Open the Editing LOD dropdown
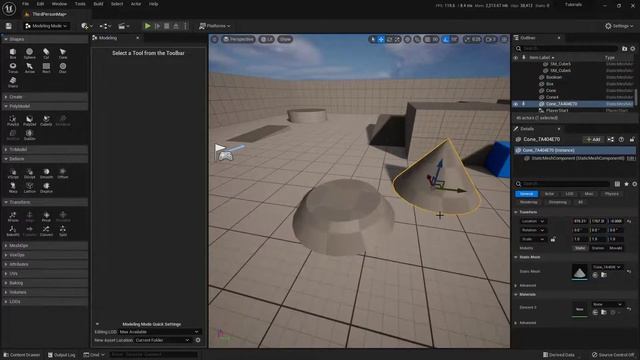The width and height of the screenshot is (640, 360). (159, 332)
